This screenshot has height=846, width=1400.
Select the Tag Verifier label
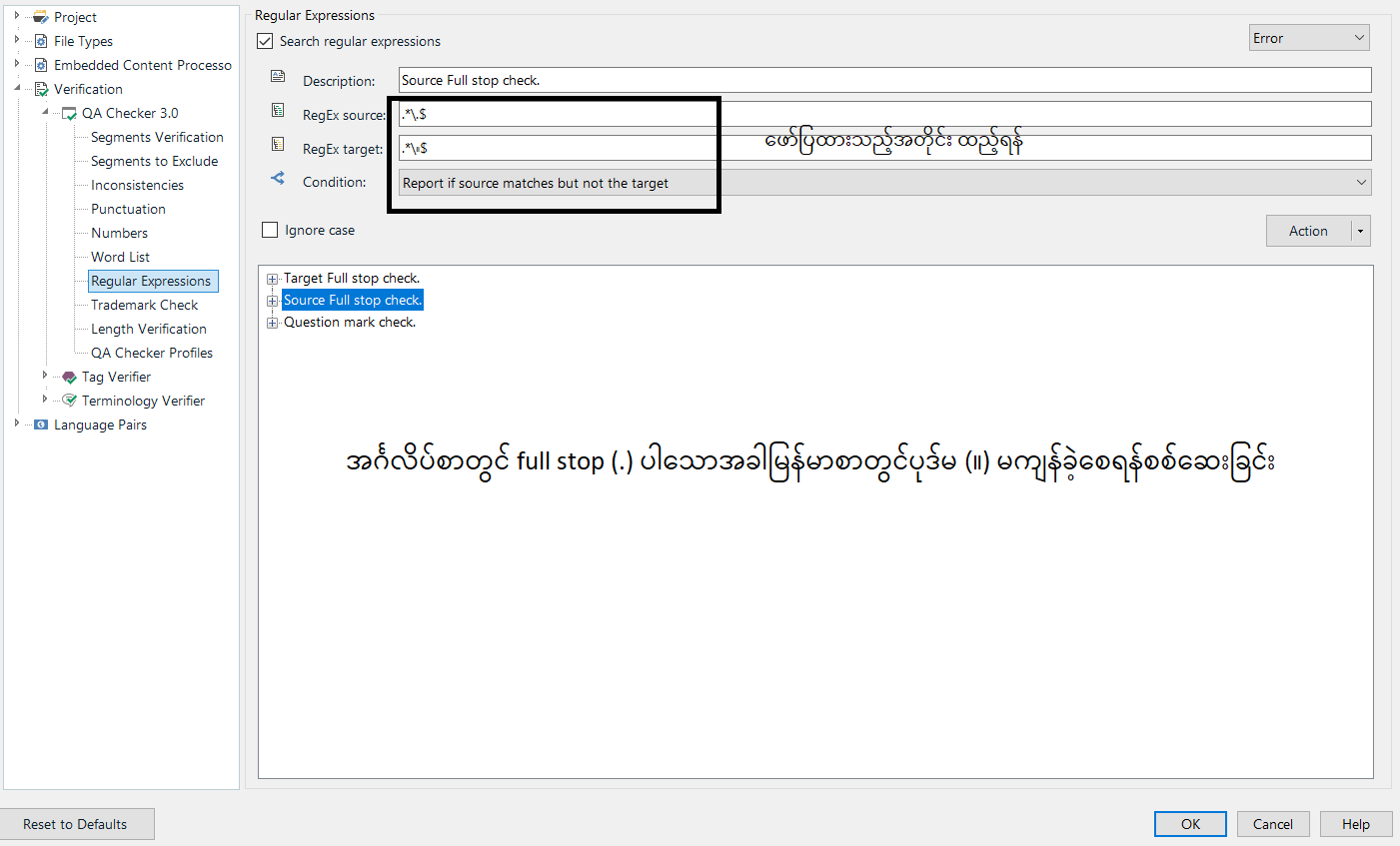point(116,377)
